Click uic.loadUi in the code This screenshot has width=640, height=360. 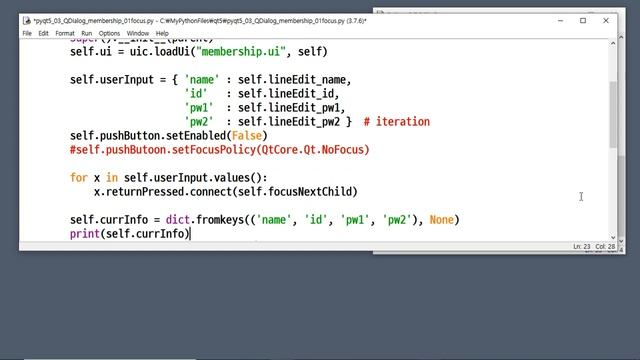pos(160,52)
